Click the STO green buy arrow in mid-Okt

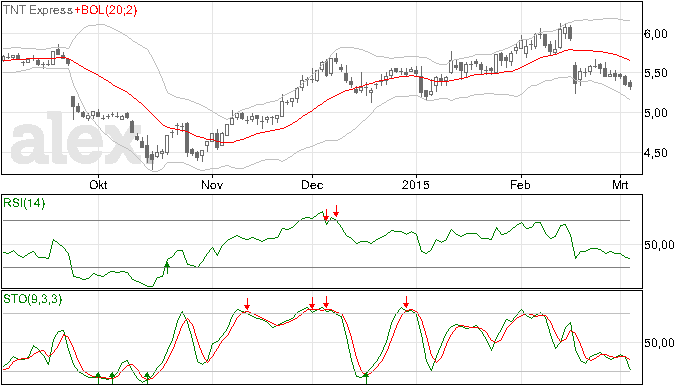[147, 378]
